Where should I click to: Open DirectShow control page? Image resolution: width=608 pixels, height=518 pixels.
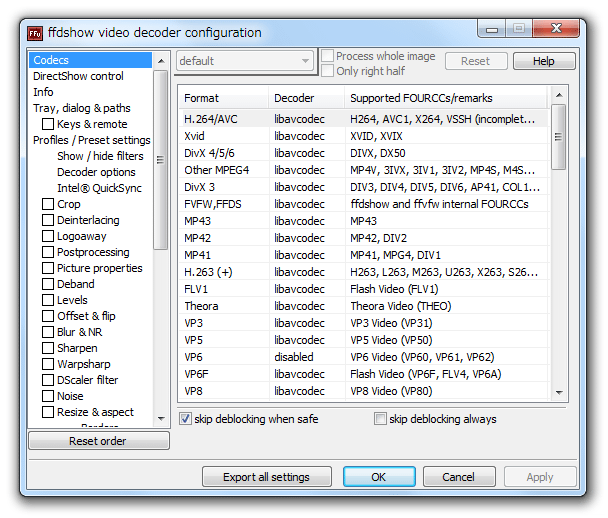[x=78, y=76]
